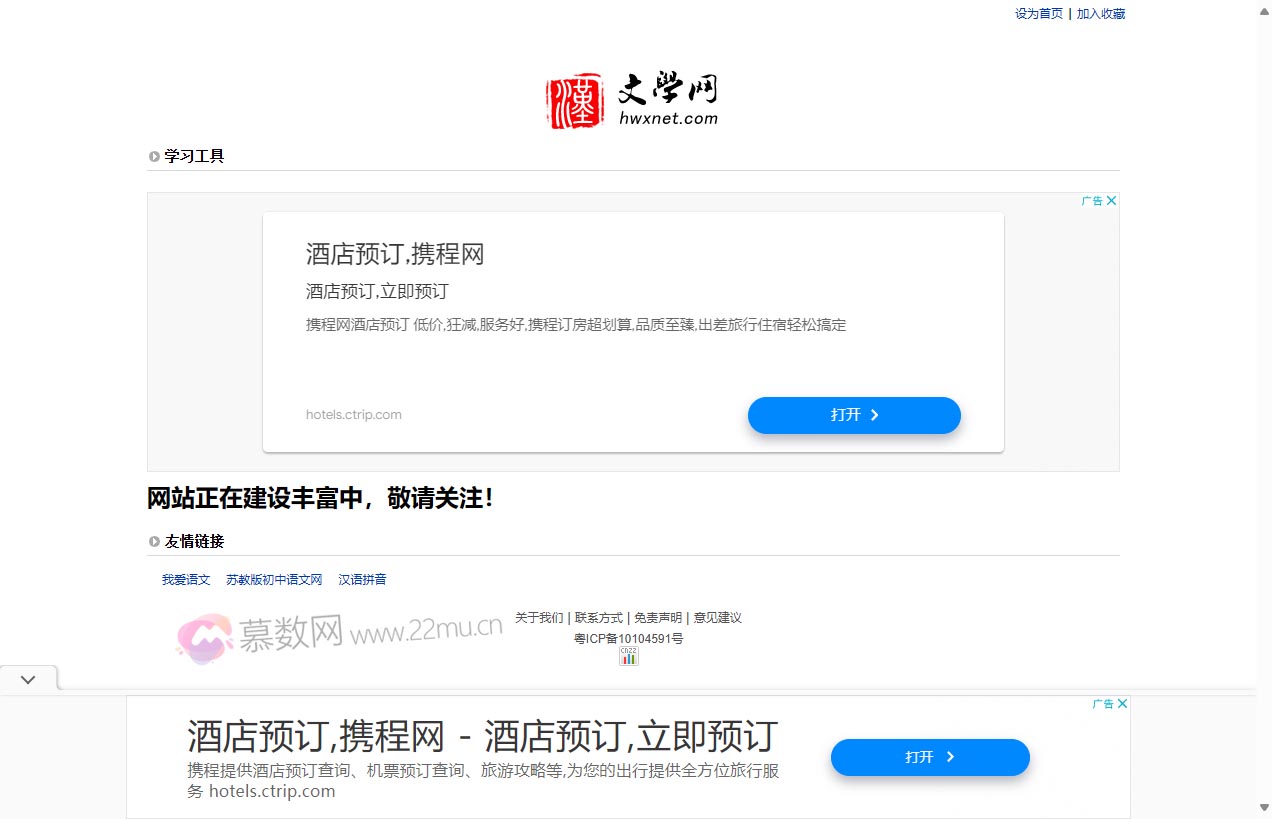Click the arrow icon beside 友情链接
The height and width of the screenshot is (819, 1272).
pyautogui.click(x=153, y=541)
